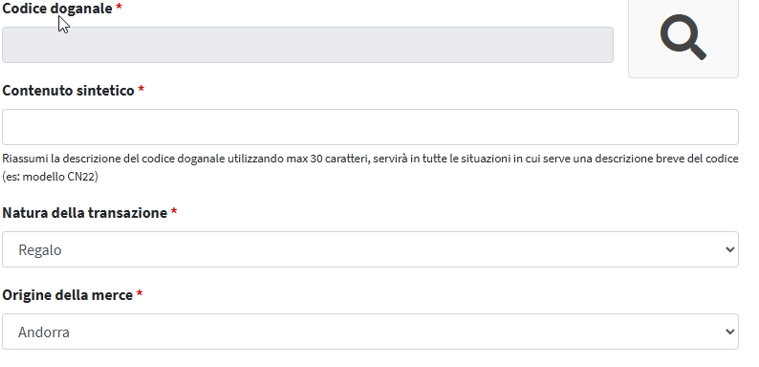Click the help text starting with Riassumi

pyautogui.click(x=370, y=168)
